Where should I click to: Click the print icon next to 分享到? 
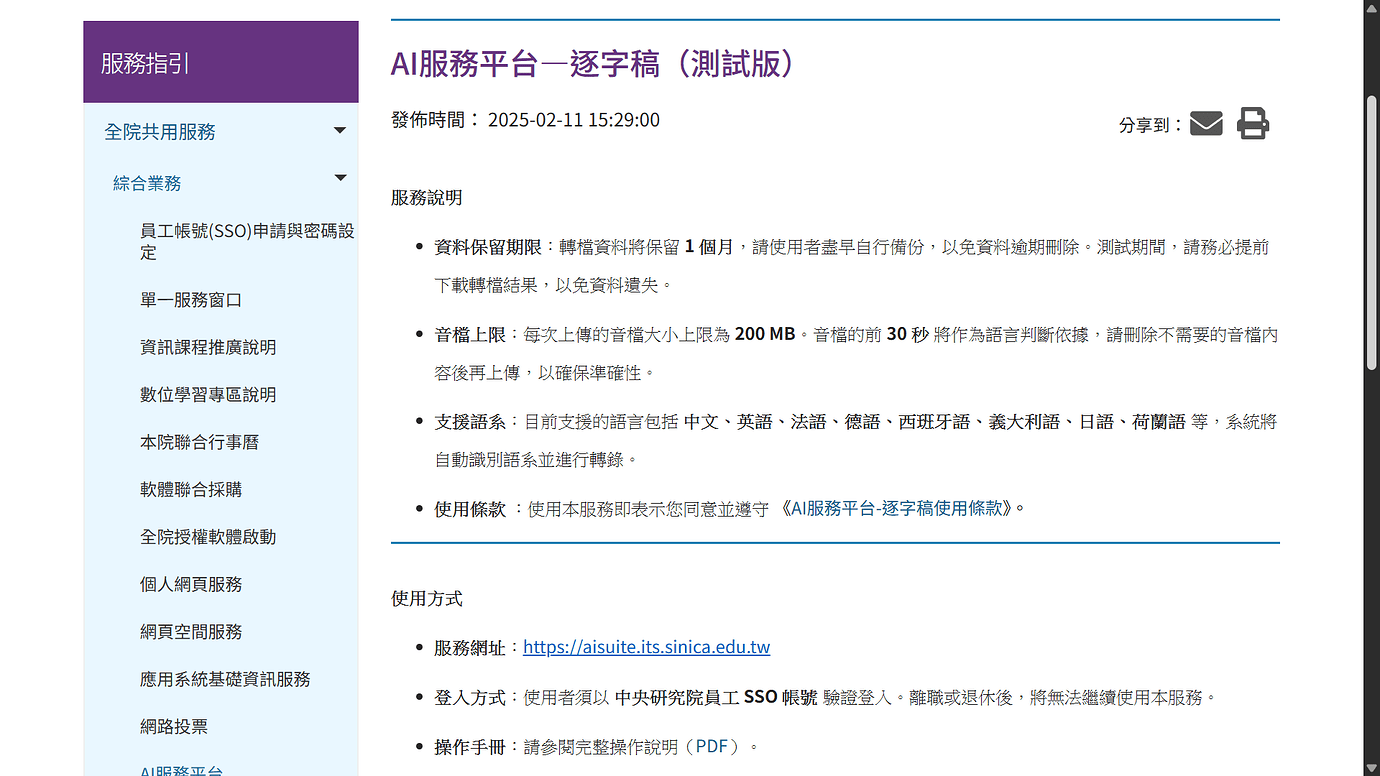(1253, 123)
